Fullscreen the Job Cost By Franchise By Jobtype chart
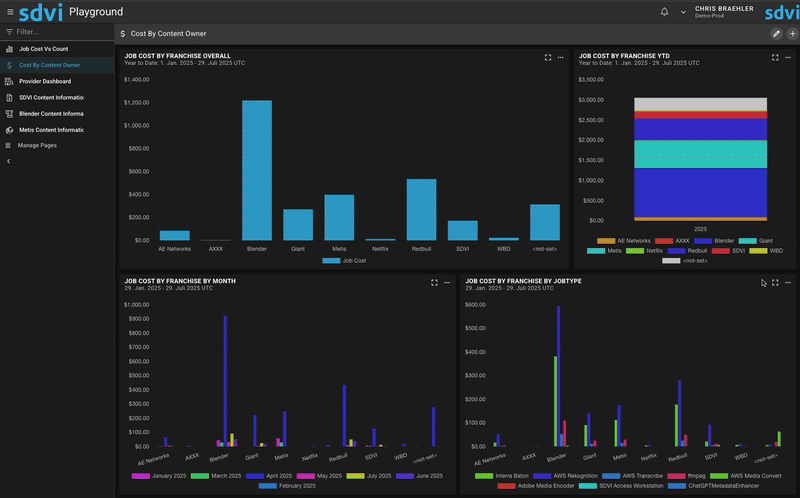The image size is (800, 498). [775, 283]
